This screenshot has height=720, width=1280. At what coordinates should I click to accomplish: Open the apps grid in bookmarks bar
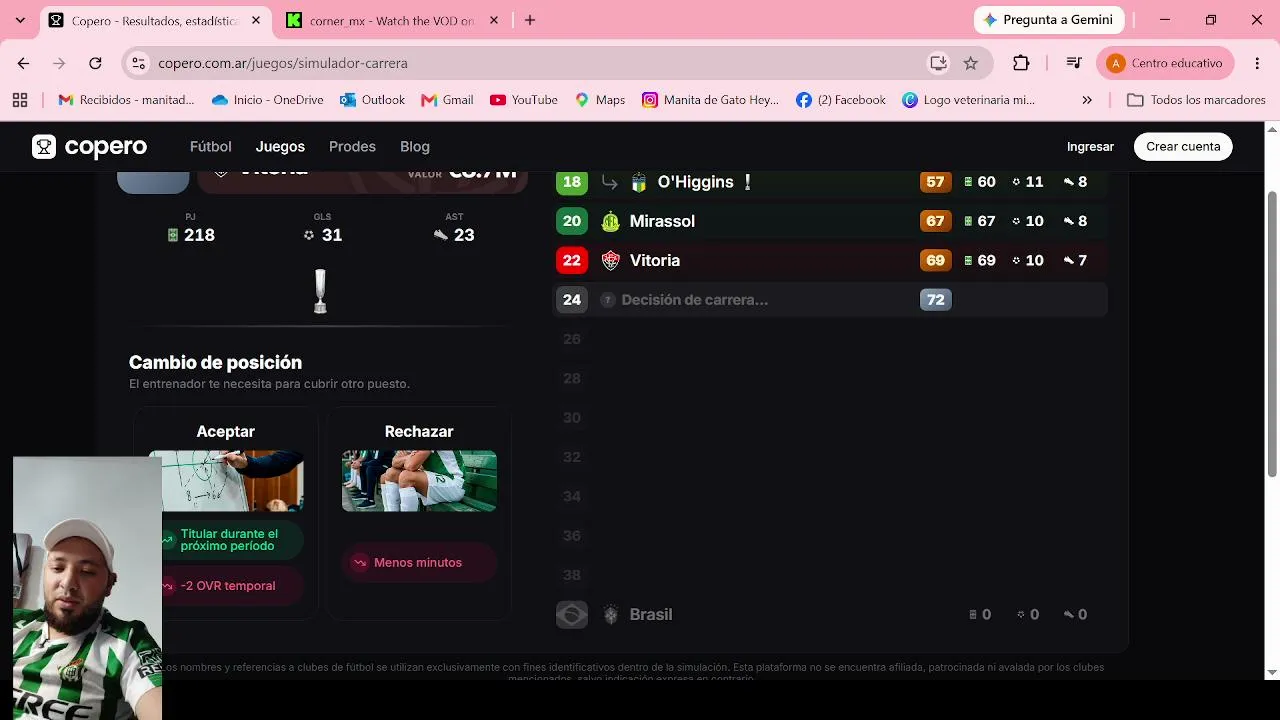tap(20, 100)
